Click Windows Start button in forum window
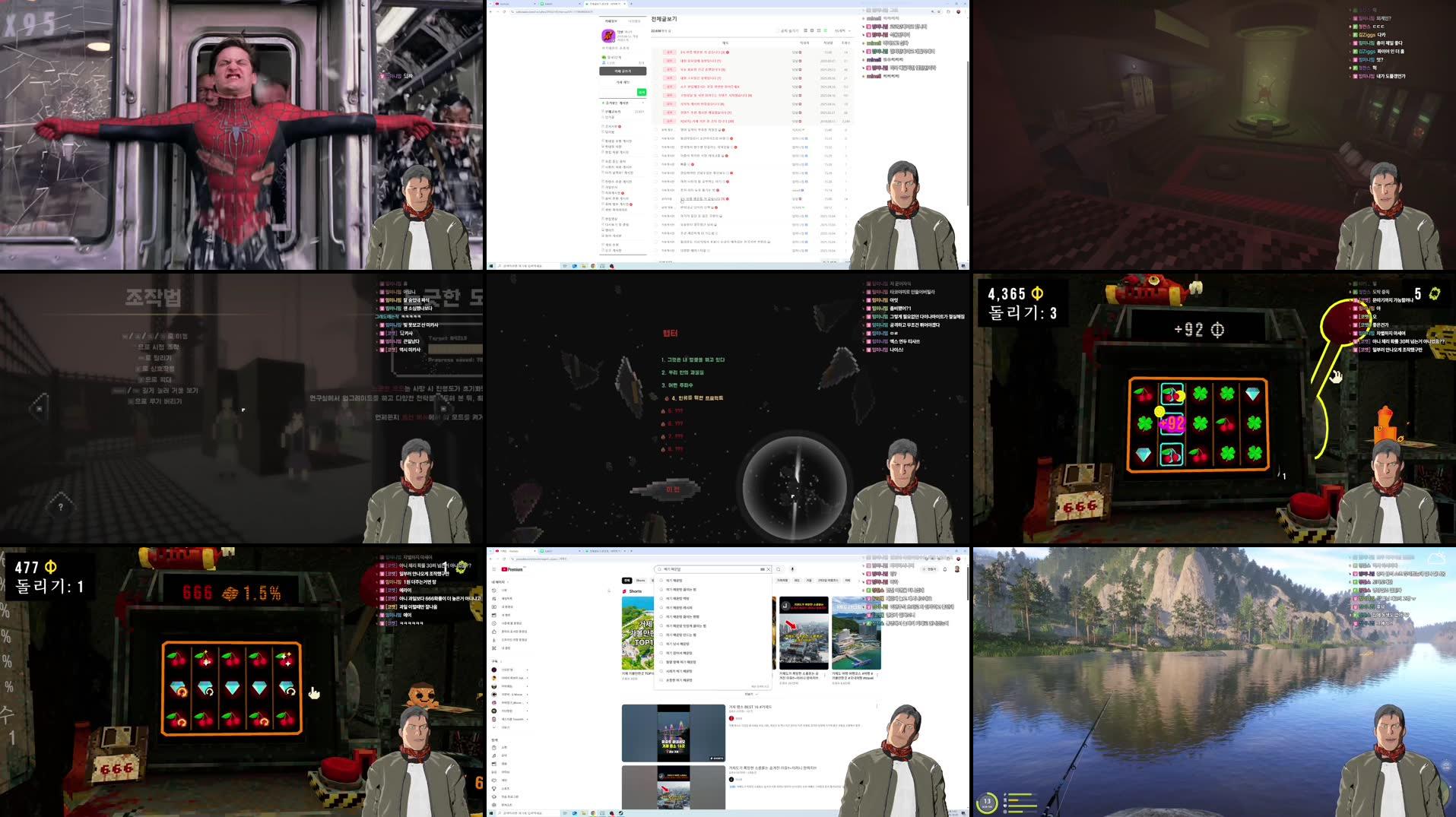The image size is (1456, 817). (x=491, y=266)
